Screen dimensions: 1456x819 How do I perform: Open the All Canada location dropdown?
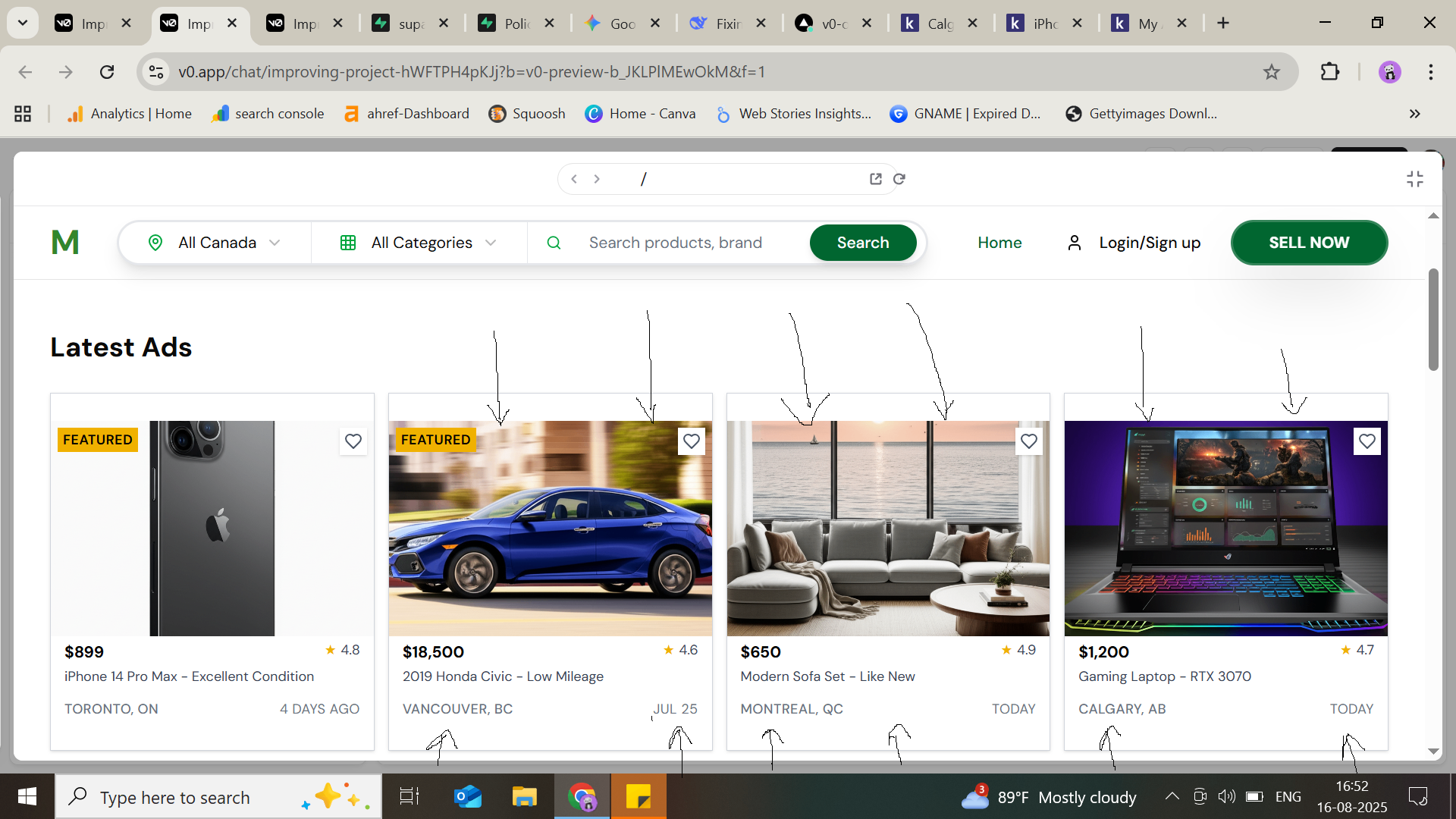215,242
